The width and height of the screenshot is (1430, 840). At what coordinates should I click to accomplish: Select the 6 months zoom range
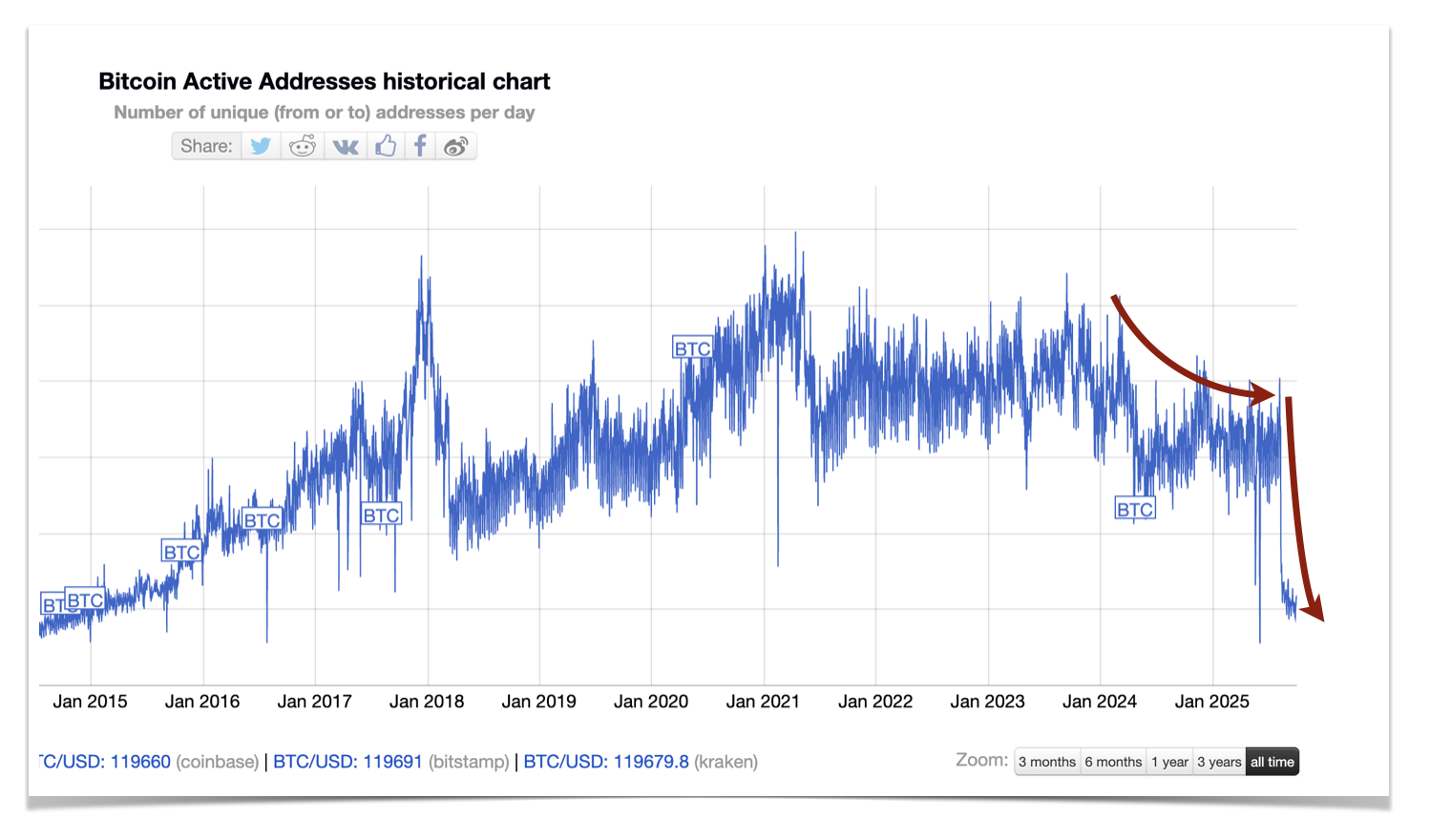(x=1113, y=762)
